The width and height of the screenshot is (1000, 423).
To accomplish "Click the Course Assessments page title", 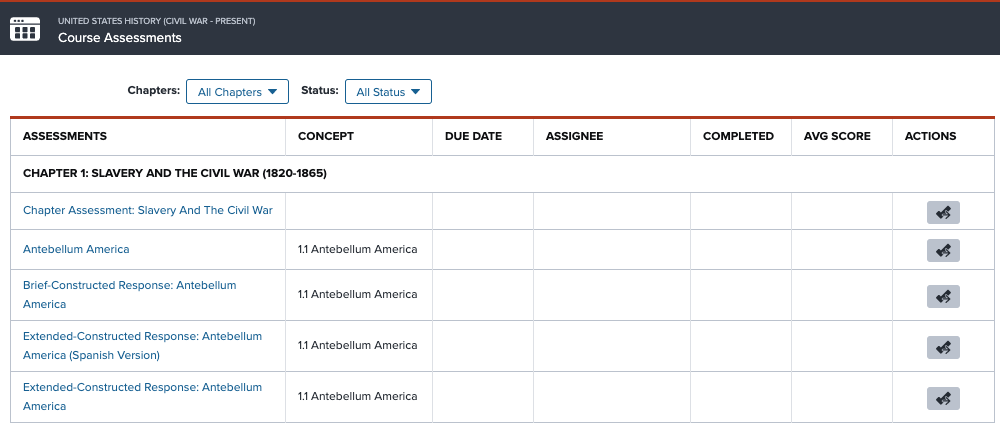I will tap(120, 38).
